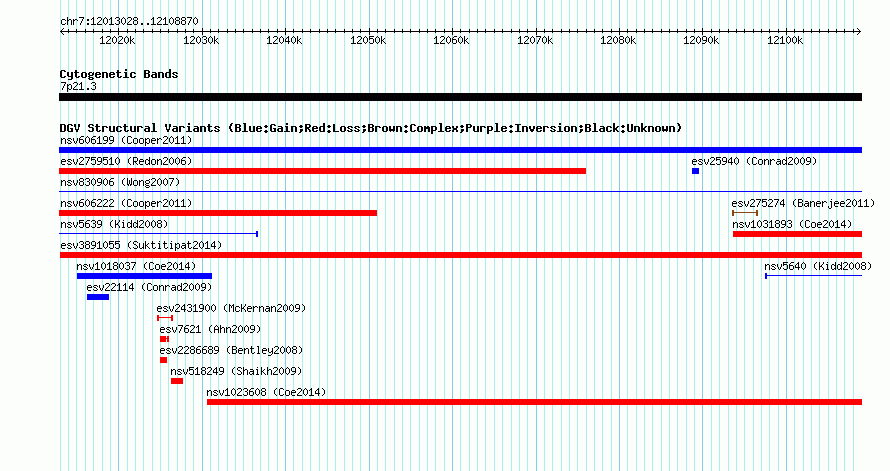Click the esv2759510 (Redon2006) label text

[126, 161]
